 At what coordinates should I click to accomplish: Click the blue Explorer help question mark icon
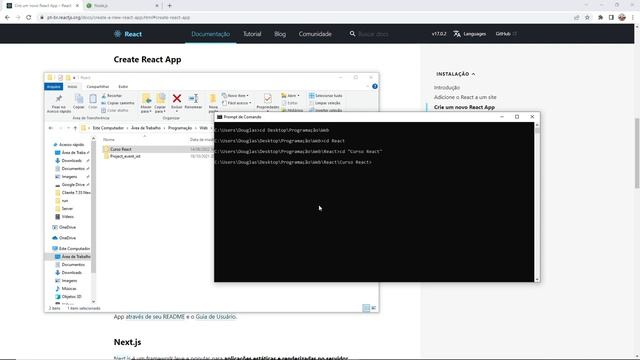tap(375, 87)
